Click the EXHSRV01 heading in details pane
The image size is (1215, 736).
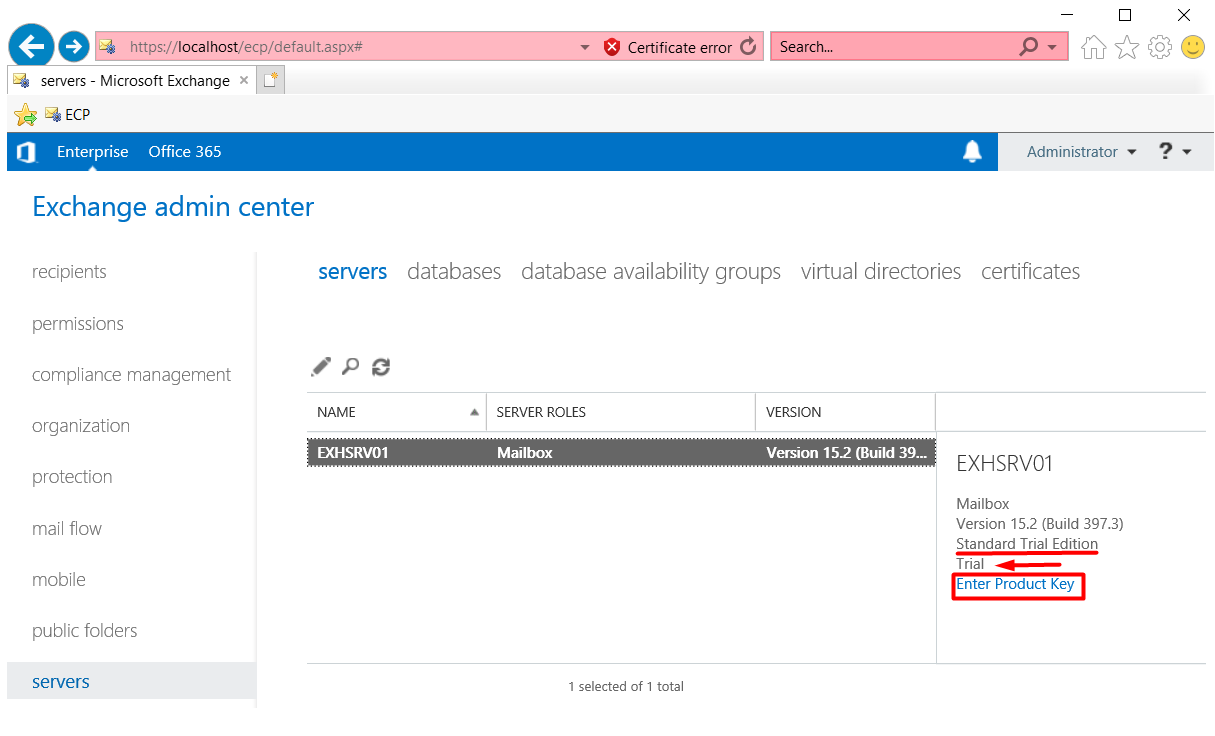click(1005, 464)
